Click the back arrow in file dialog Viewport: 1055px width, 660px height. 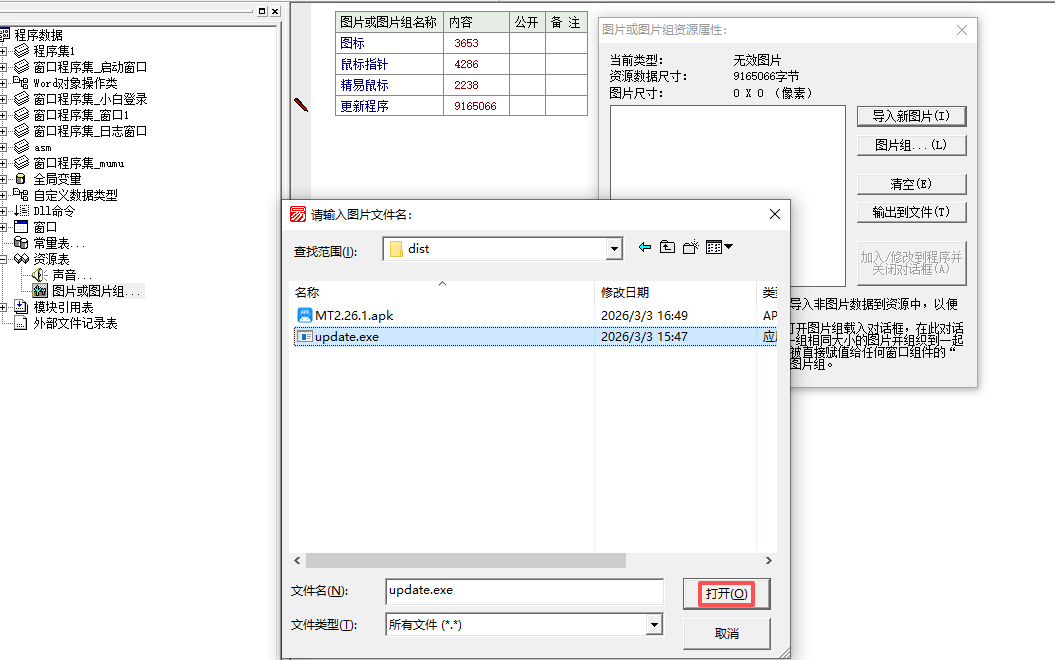(645, 247)
